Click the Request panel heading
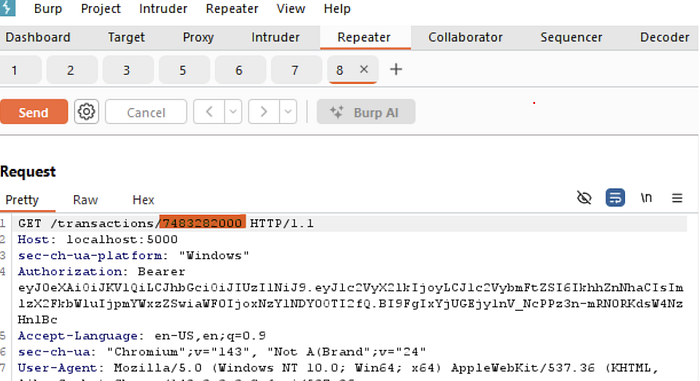This screenshot has width=700, height=381. pos(28,172)
